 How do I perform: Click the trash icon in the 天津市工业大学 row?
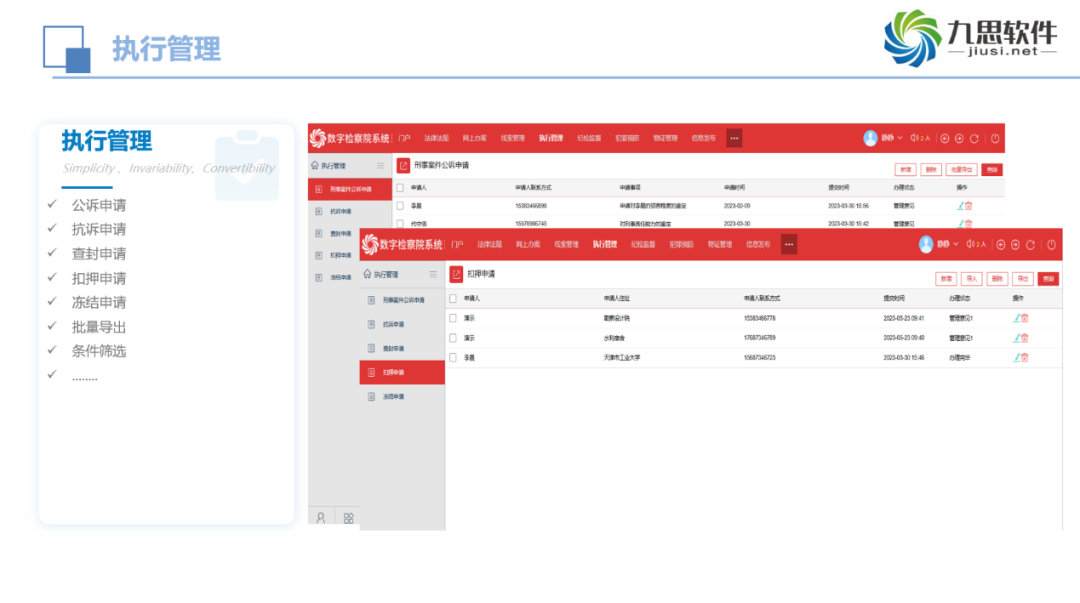pyautogui.click(x=1024, y=357)
